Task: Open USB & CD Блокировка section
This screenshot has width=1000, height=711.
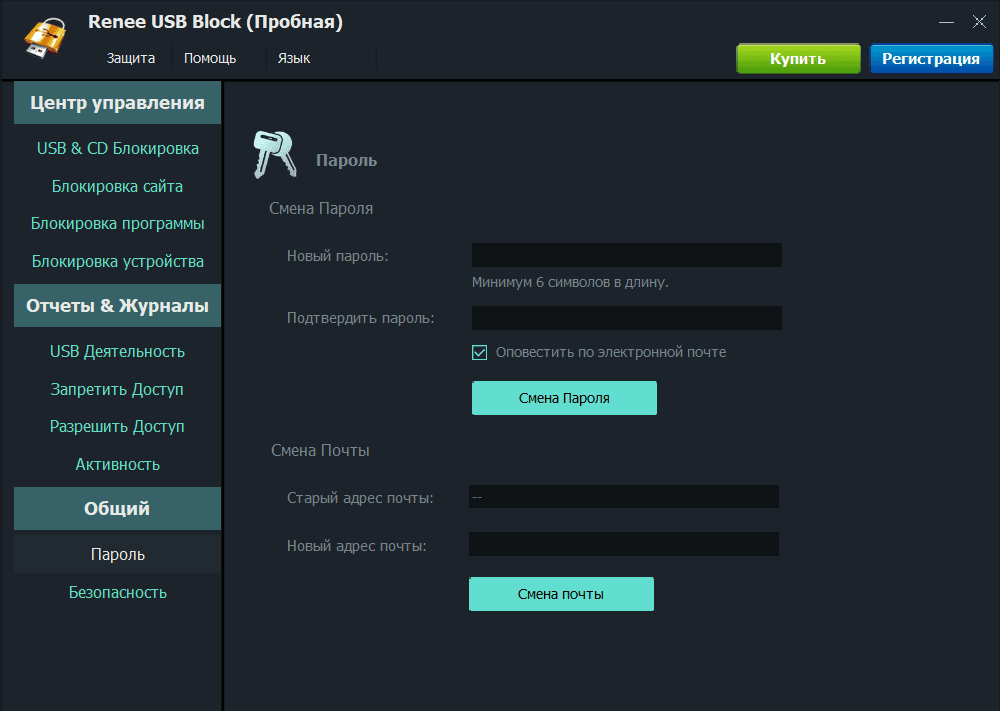Action: 118,149
